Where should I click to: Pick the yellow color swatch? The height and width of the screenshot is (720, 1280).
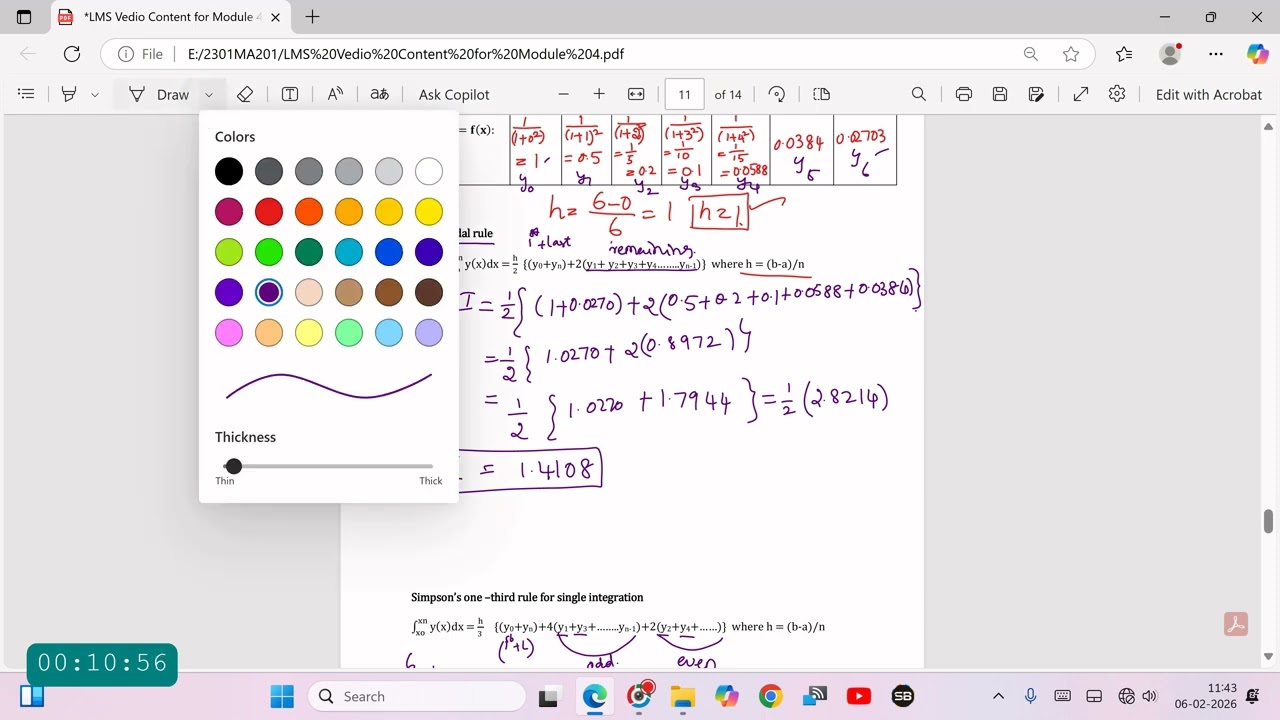(429, 211)
